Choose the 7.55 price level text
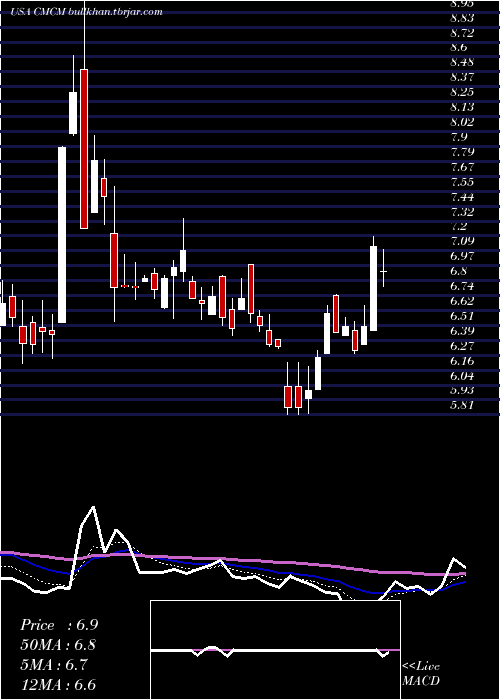 click(462, 182)
